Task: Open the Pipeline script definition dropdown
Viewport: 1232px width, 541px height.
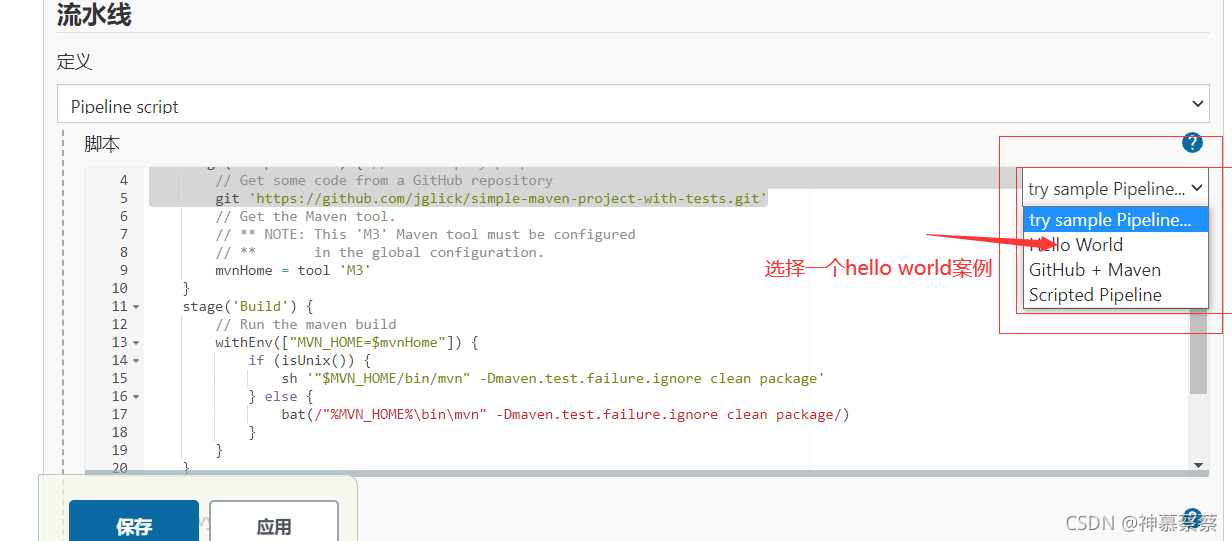Action: [x=633, y=105]
